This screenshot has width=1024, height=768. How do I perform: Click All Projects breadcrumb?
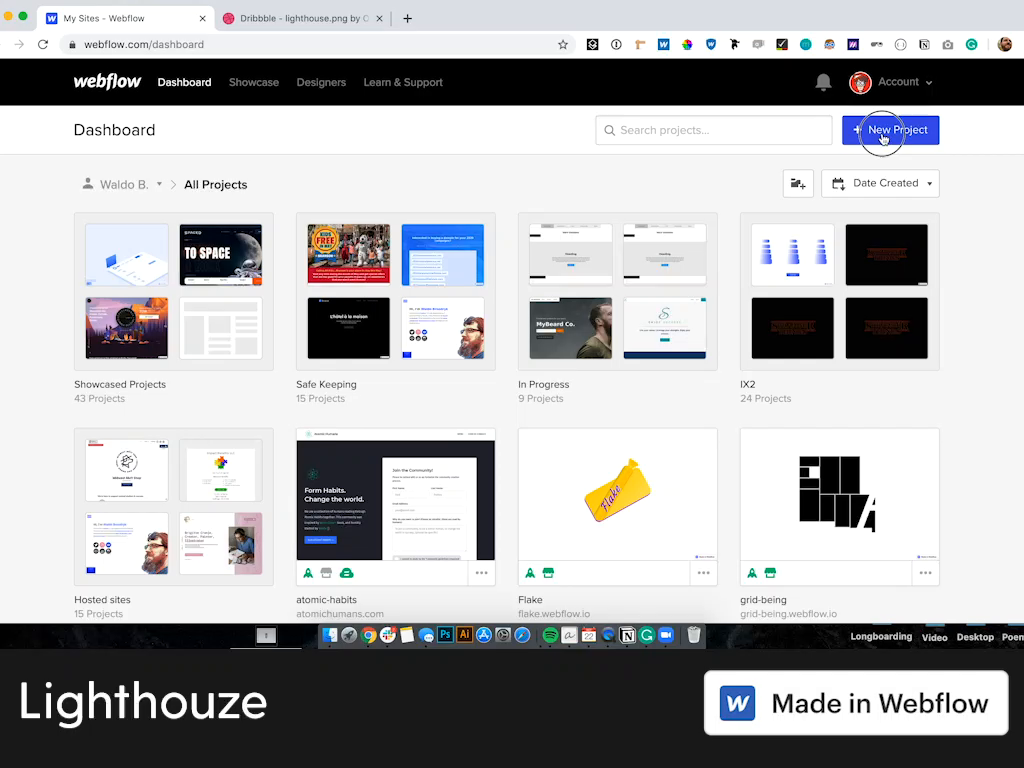pos(216,185)
